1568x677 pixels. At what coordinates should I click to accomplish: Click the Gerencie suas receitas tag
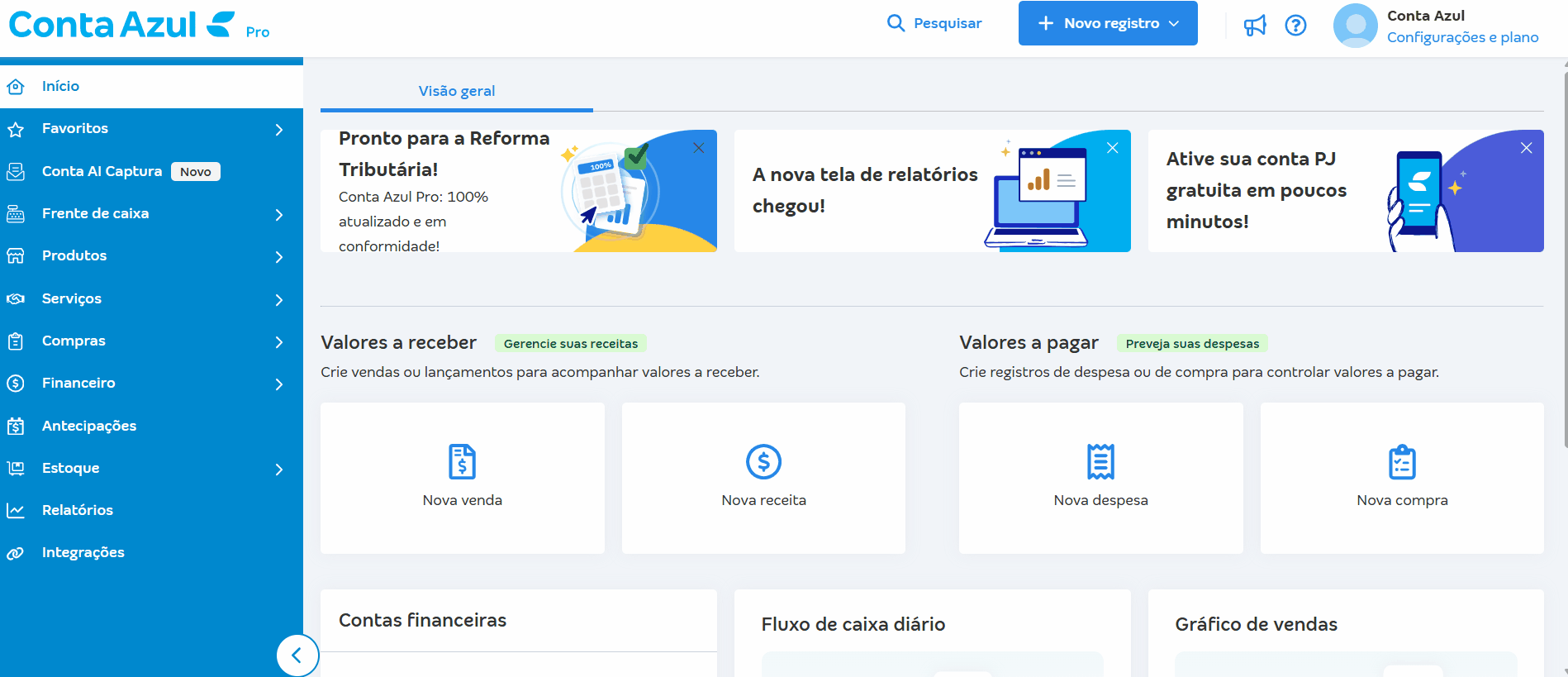[571, 343]
